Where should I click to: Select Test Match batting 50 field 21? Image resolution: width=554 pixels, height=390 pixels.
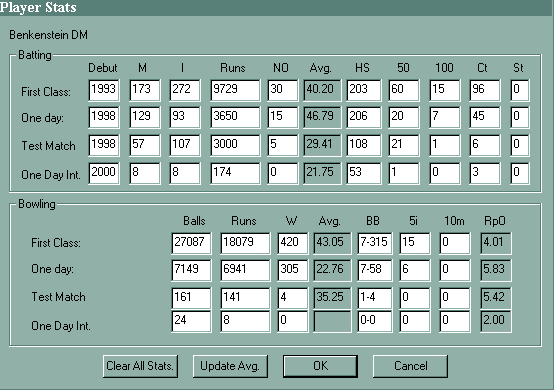(404, 145)
